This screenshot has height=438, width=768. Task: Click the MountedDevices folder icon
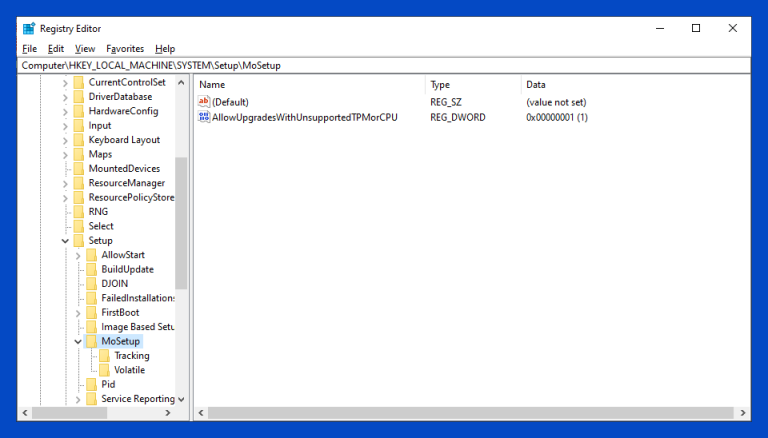tap(79, 169)
